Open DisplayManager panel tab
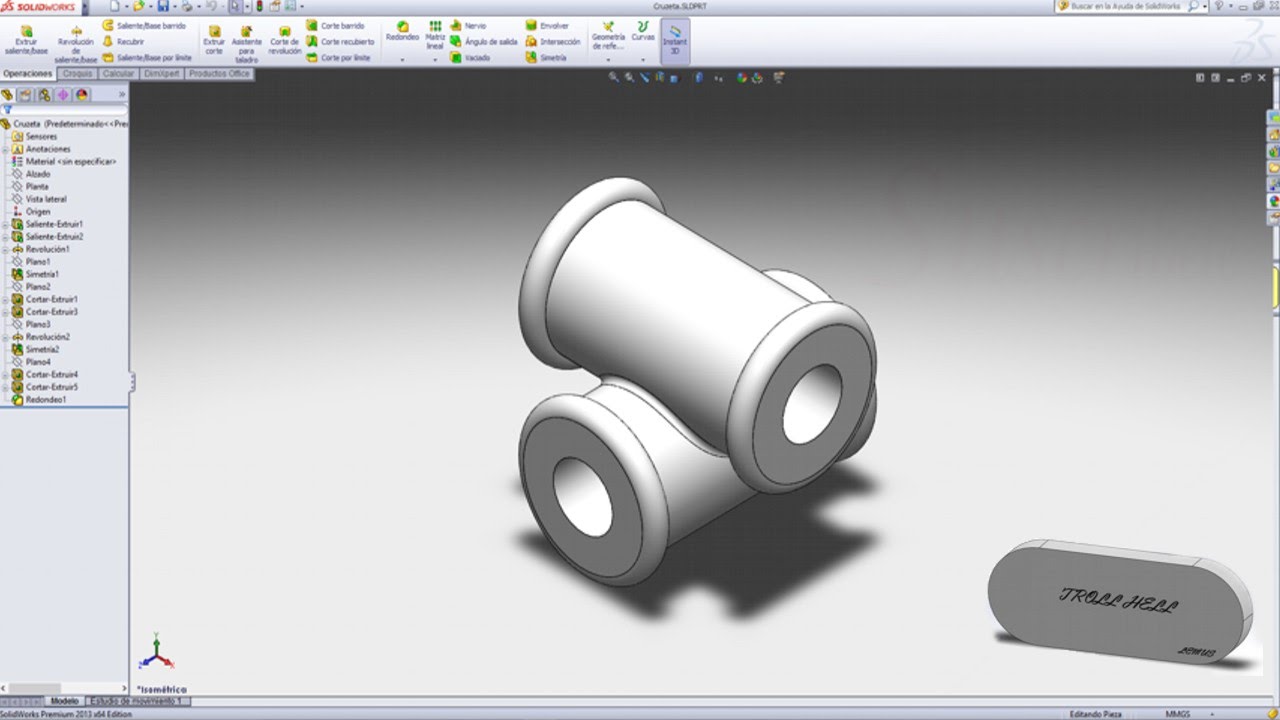 (82, 95)
